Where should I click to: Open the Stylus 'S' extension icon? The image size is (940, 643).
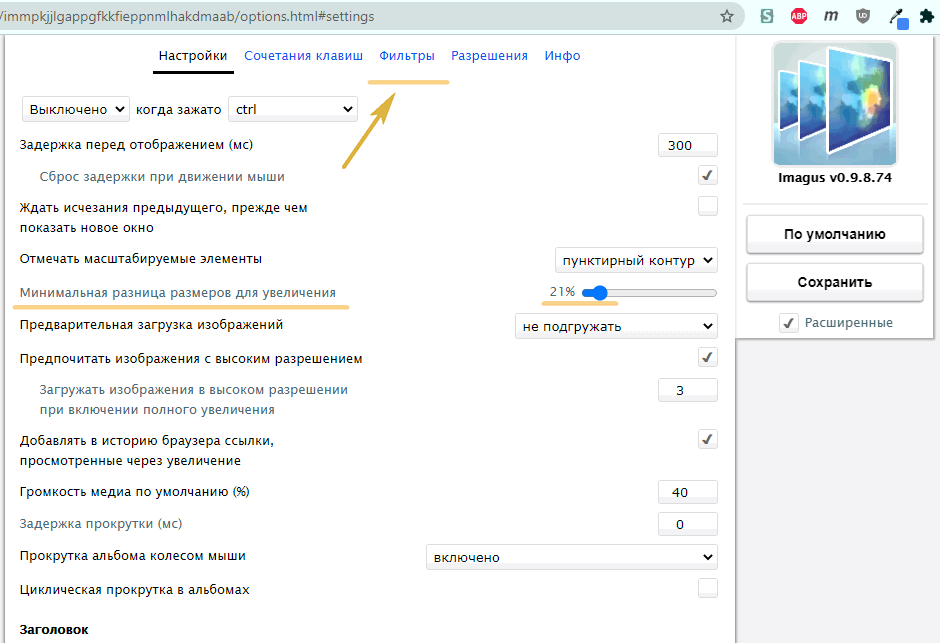pyautogui.click(x=767, y=16)
